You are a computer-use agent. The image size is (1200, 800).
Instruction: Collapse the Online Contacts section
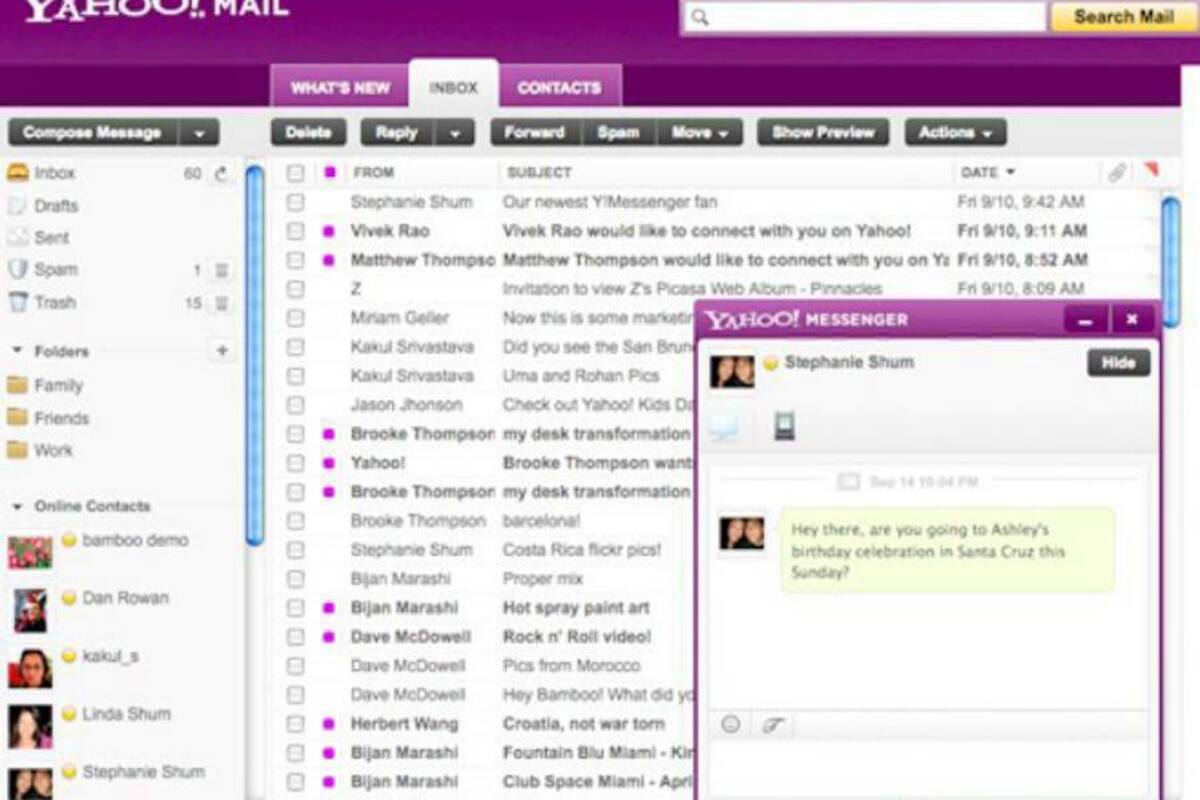17,506
